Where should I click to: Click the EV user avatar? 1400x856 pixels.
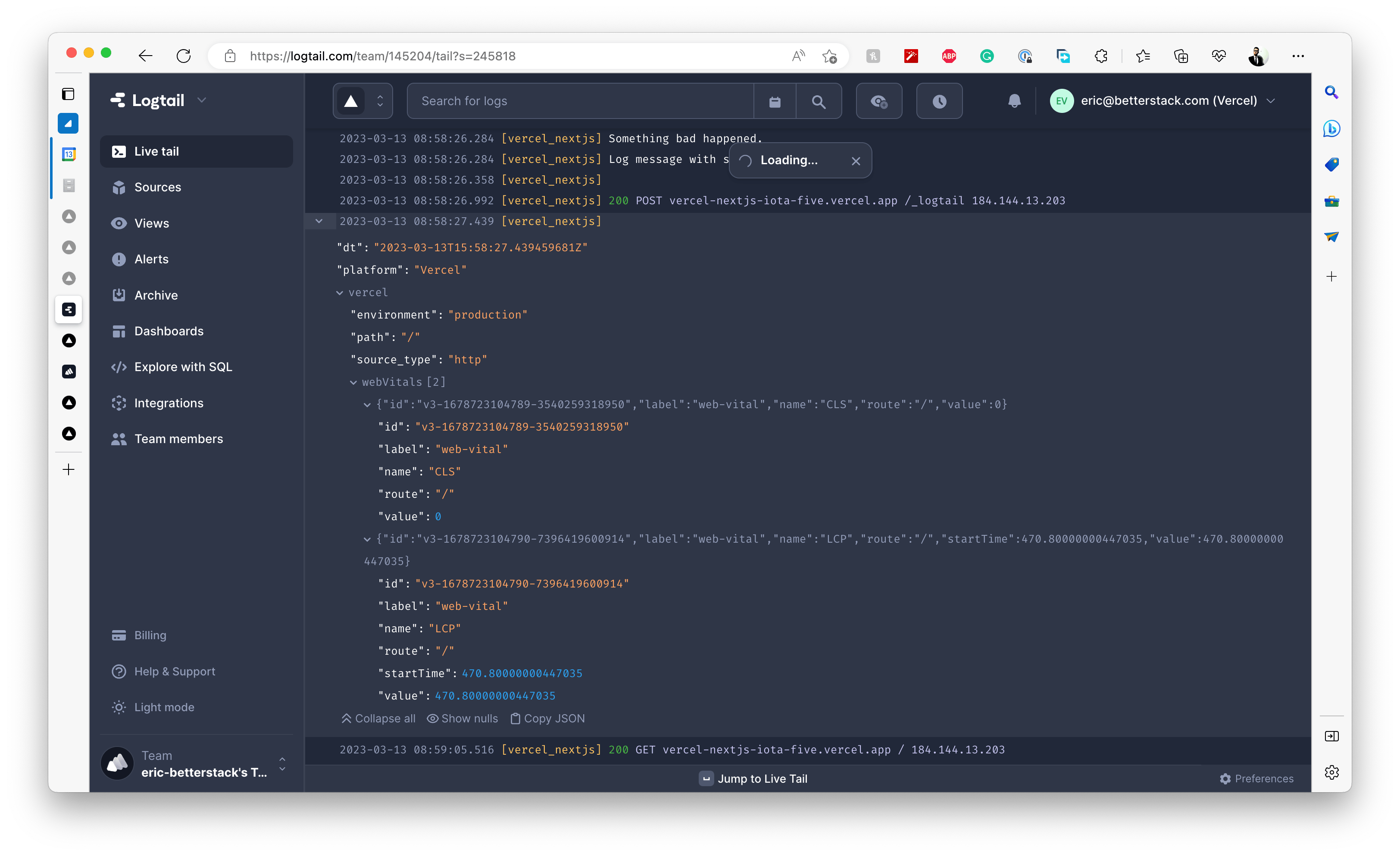coord(1061,101)
